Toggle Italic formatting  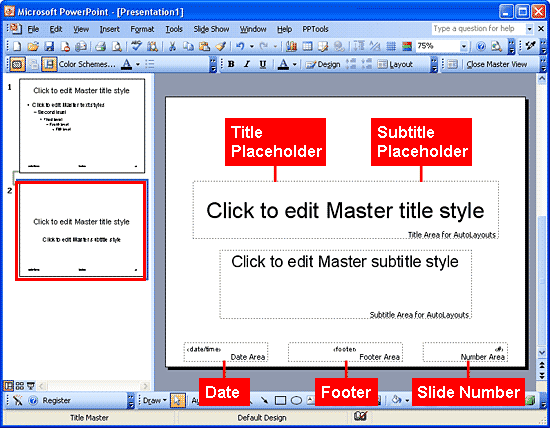[247, 64]
